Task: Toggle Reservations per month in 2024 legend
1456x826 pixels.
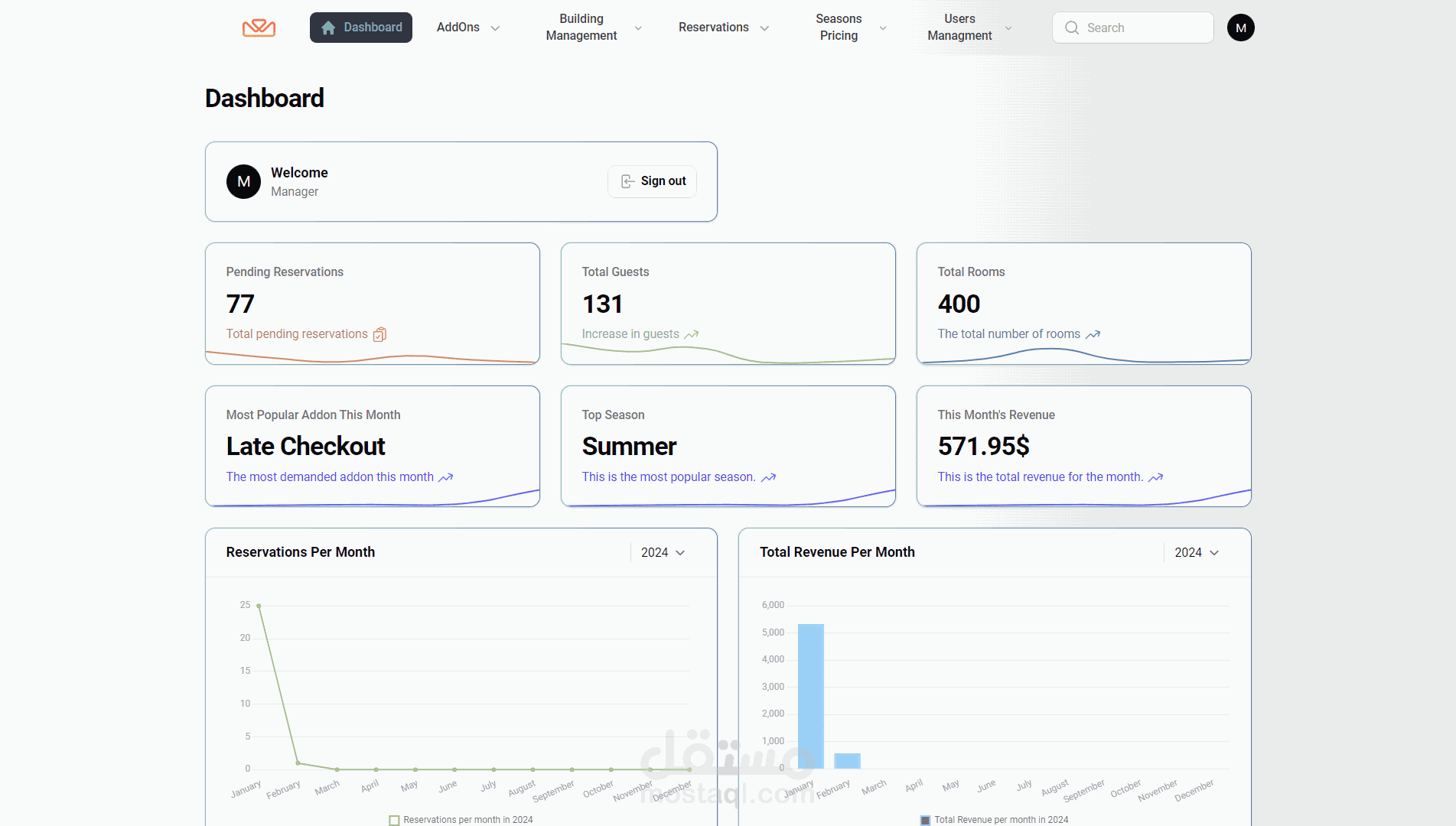Action: point(461,820)
